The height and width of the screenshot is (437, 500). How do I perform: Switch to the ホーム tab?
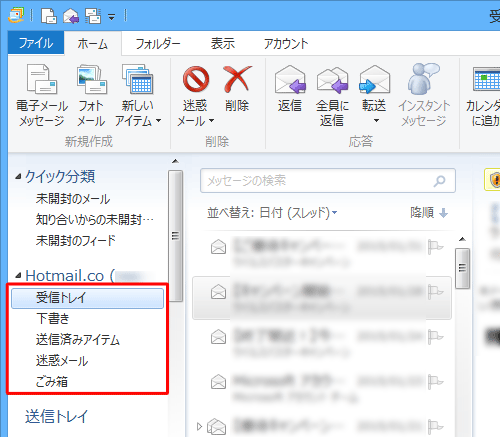(x=93, y=44)
